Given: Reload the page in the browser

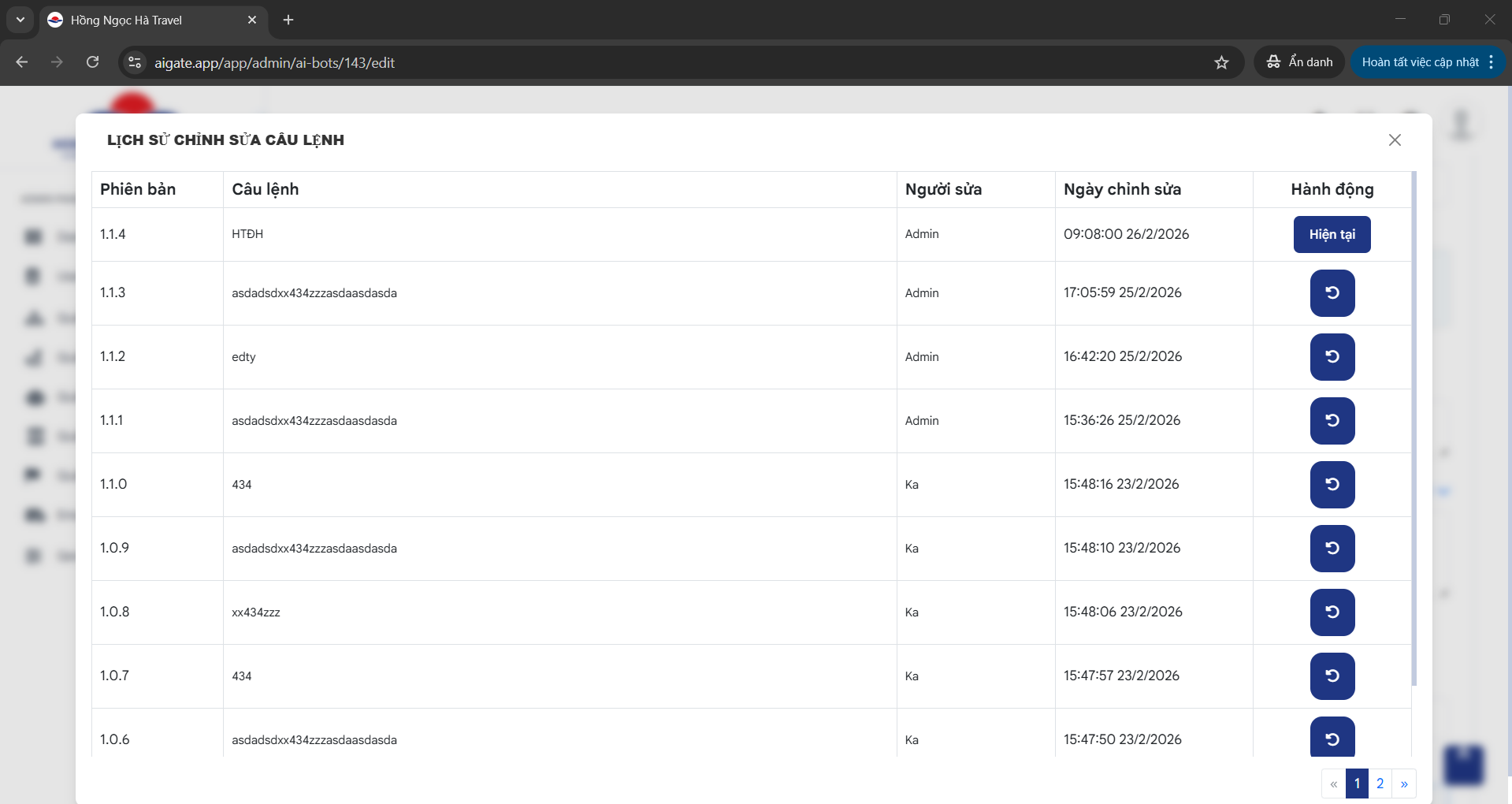Looking at the screenshot, I should click(x=92, y=62).
